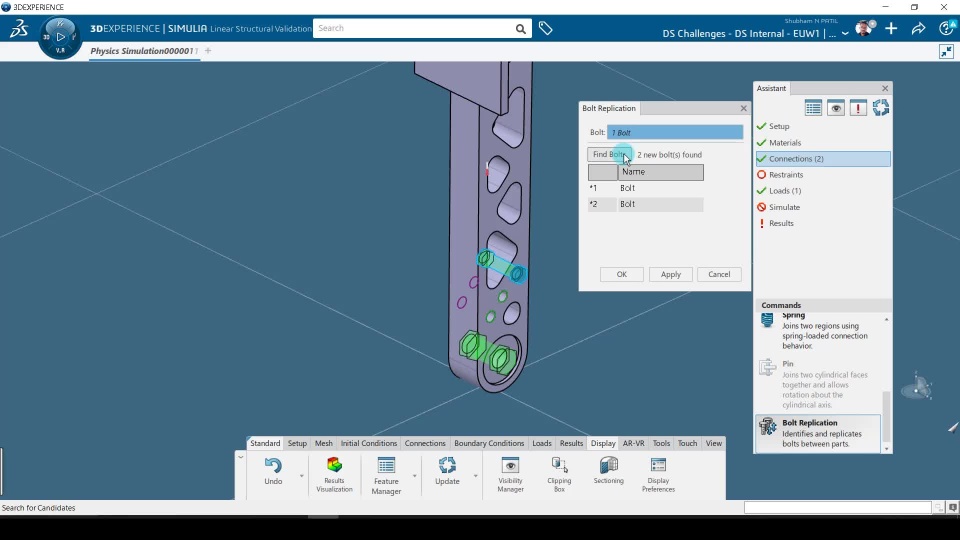Open the Update dropdown arrow
This screenshot has height=540, width=960.
click(x=475, y=476)
